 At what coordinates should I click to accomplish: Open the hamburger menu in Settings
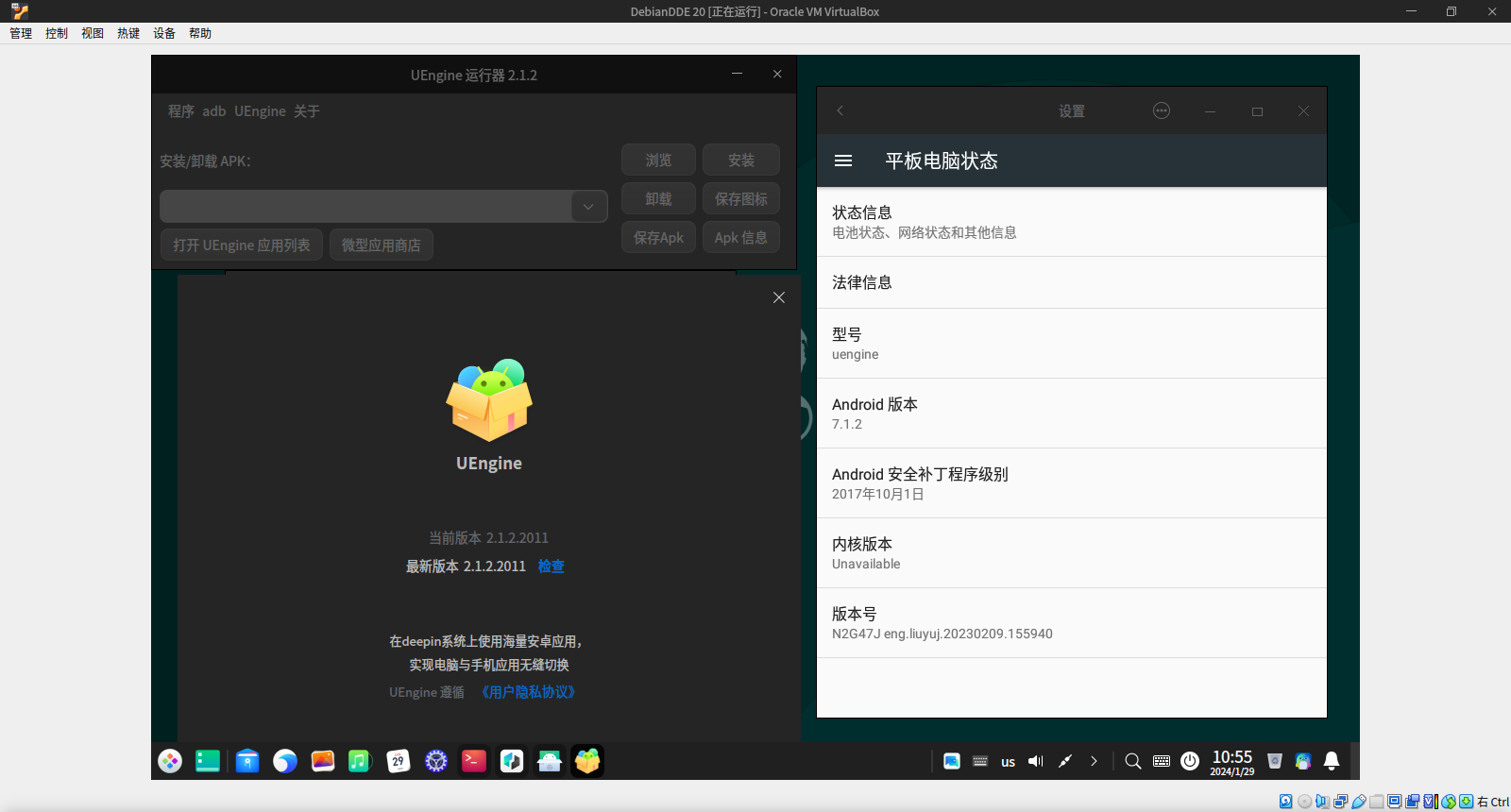[843, 161]
